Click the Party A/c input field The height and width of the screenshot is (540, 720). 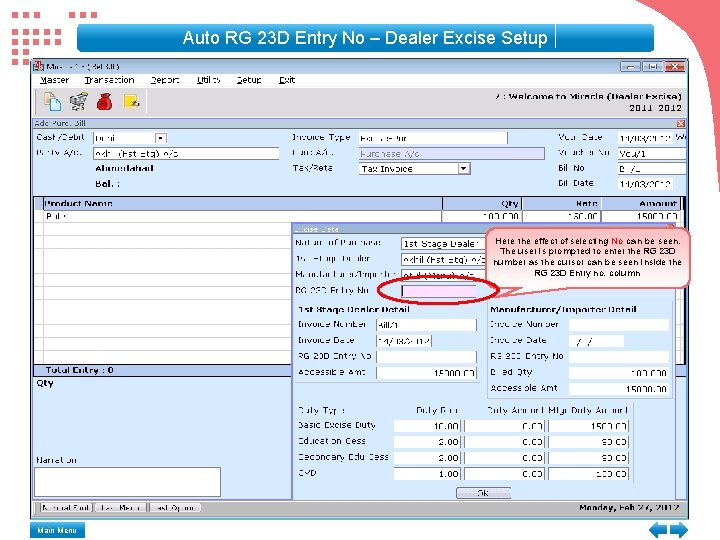[x=186, y=153]
